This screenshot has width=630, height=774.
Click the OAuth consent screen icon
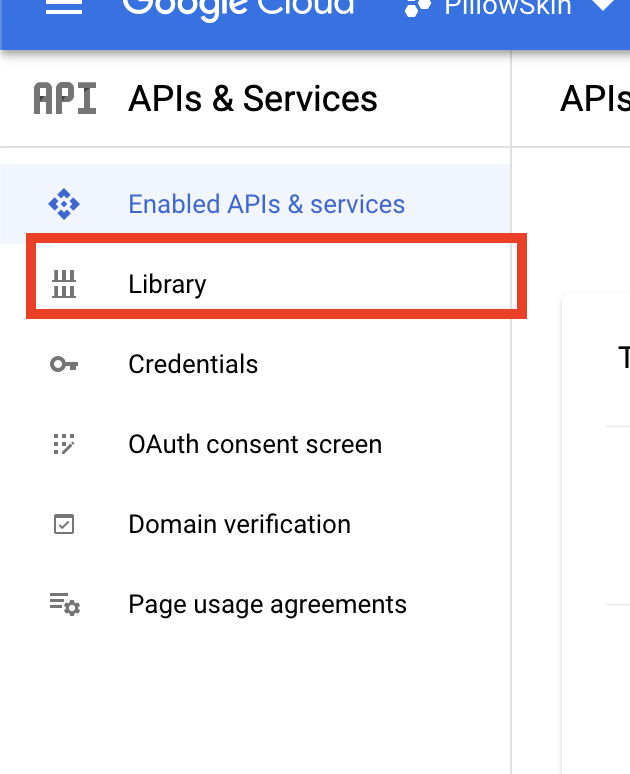tap(64, 444)
